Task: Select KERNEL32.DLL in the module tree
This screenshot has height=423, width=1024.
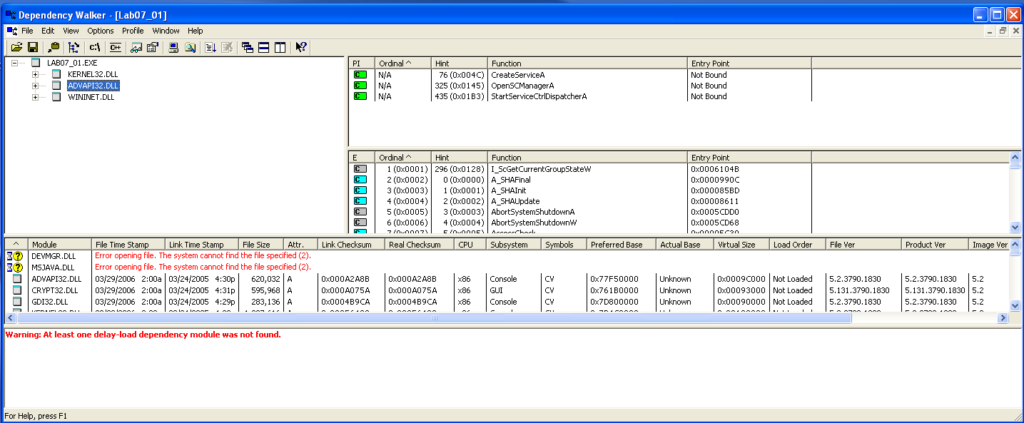Action: [x=93, y=74]
